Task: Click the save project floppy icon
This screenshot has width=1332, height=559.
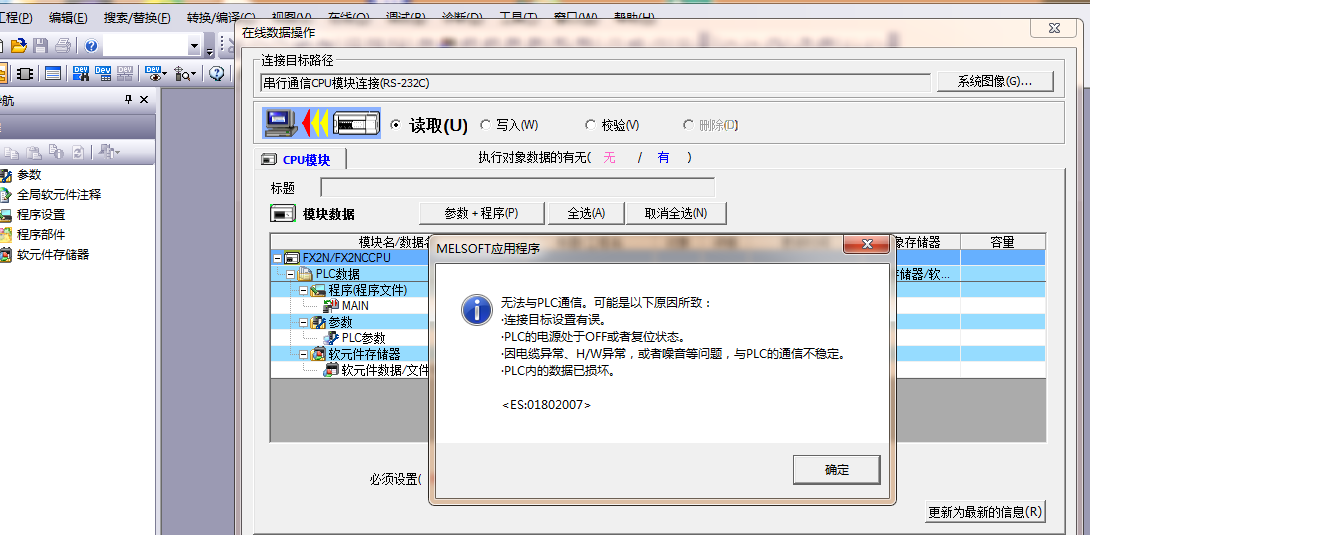Action: (x=40, y=46)
